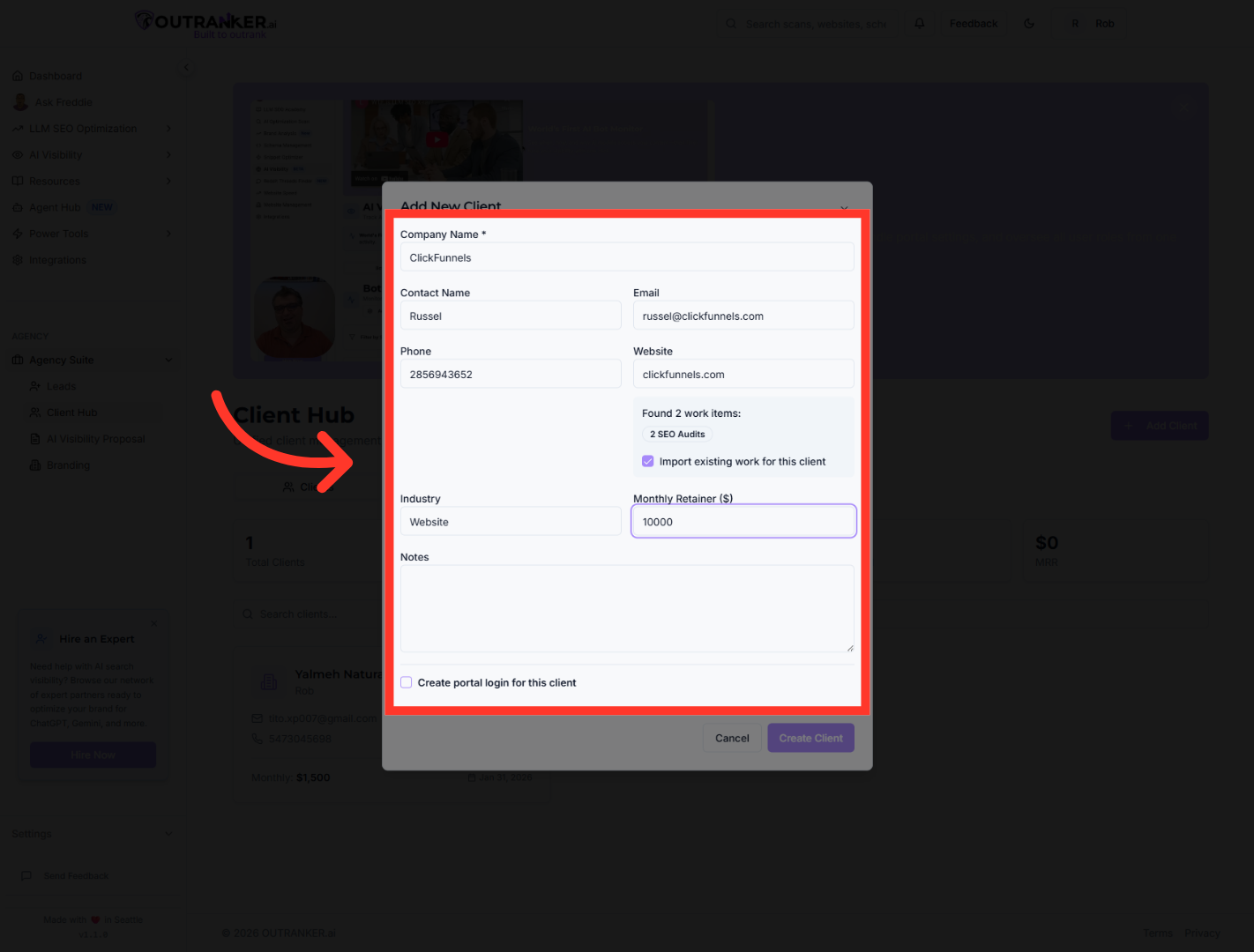Click the Send Feedback sidebar icon
This screenshot has width=1254, height=952.
tap(26, 876)
